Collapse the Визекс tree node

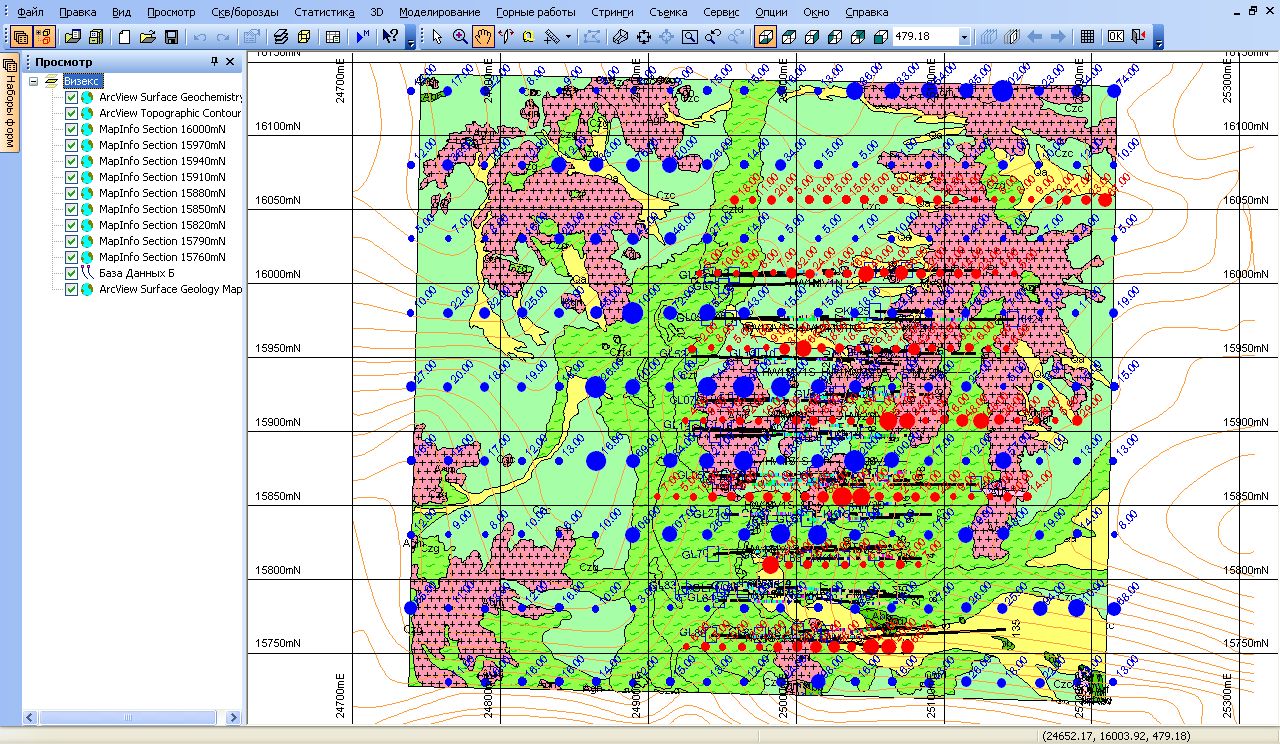click(34, 82)
